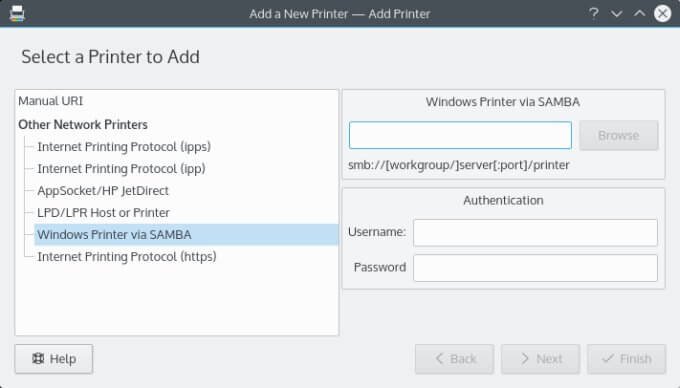Viewport: 680px width, 388px height.
Task: Click the Browse button
Action: [x=619, y=135]
